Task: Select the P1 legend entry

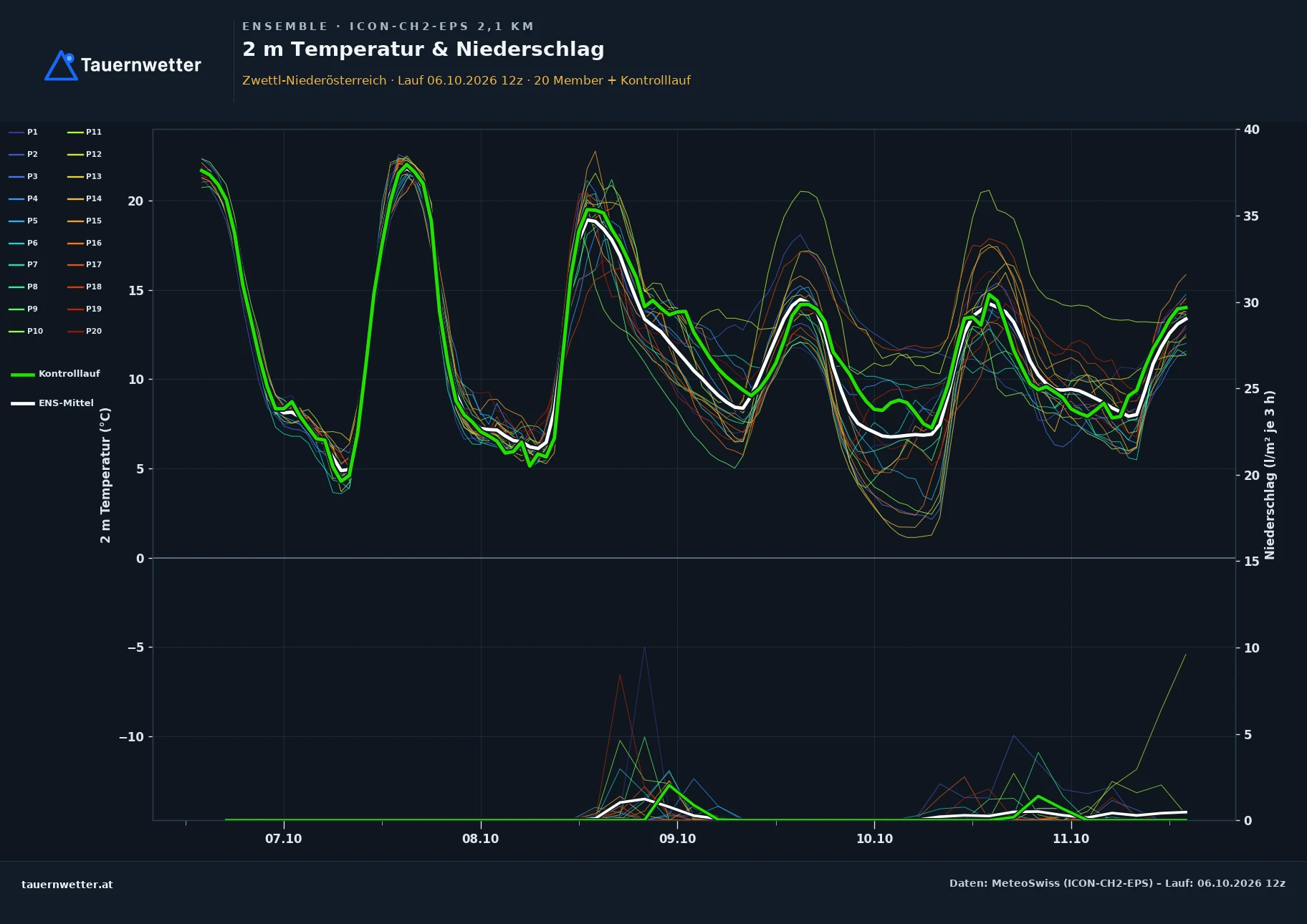Action: tap(24, 132)
